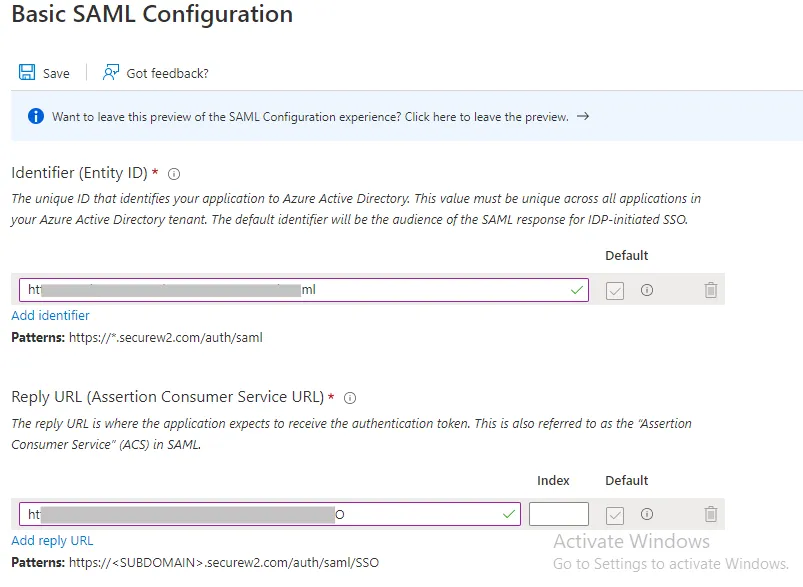Screen dimensions: 803x587
Task: Click info icon beside the Reply URL label
Action: [x=350, y=397]
